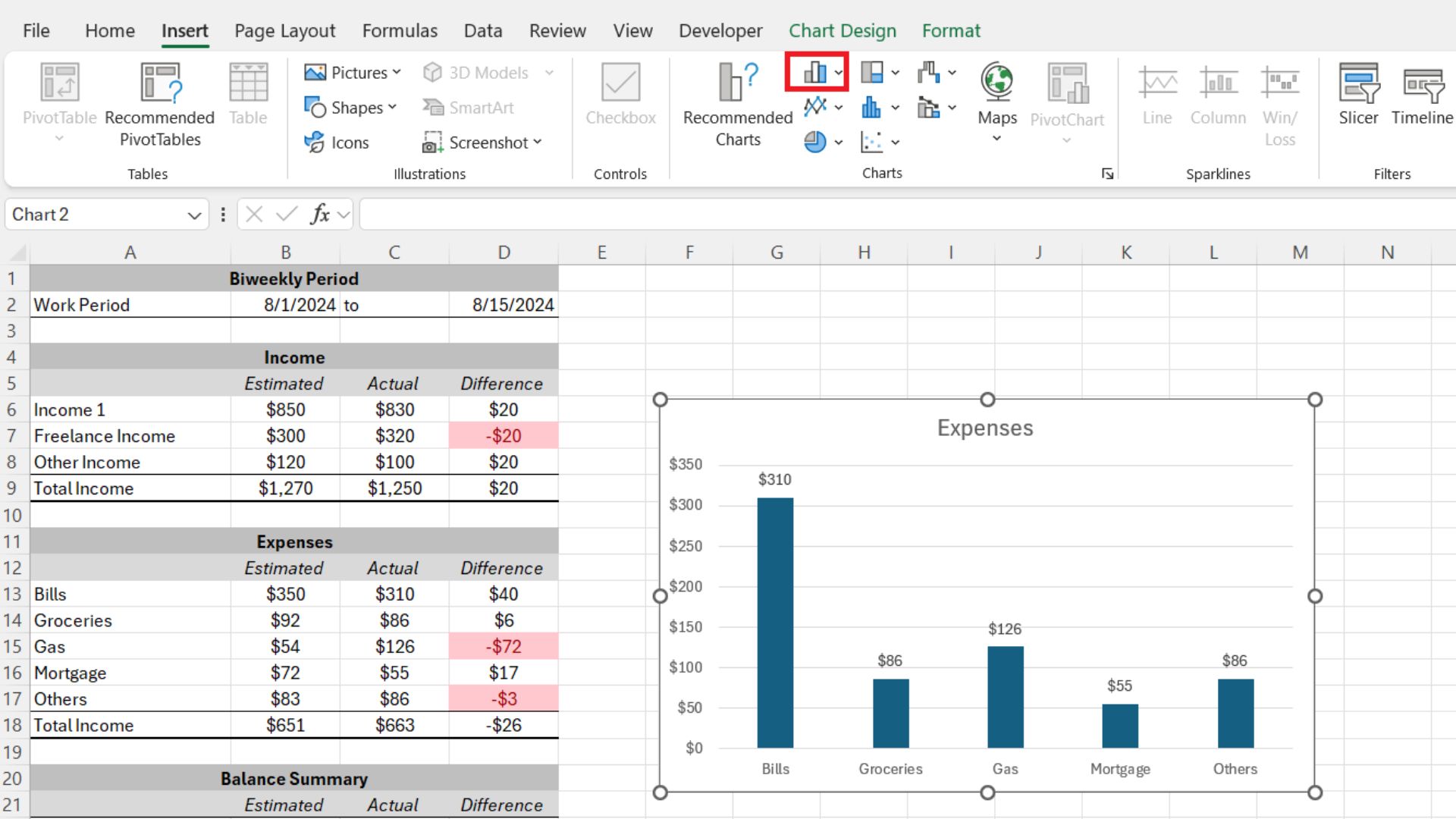Select the $1,270 Total Income cell
The height and width of the screenshot is (819, 1456).
click(285, 488)
